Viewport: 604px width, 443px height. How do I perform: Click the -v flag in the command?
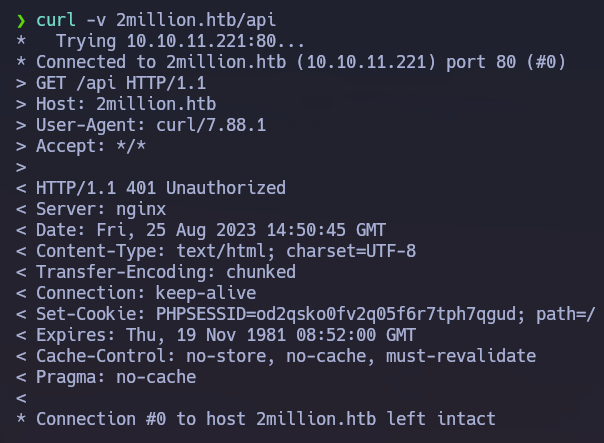coord(96,21)
